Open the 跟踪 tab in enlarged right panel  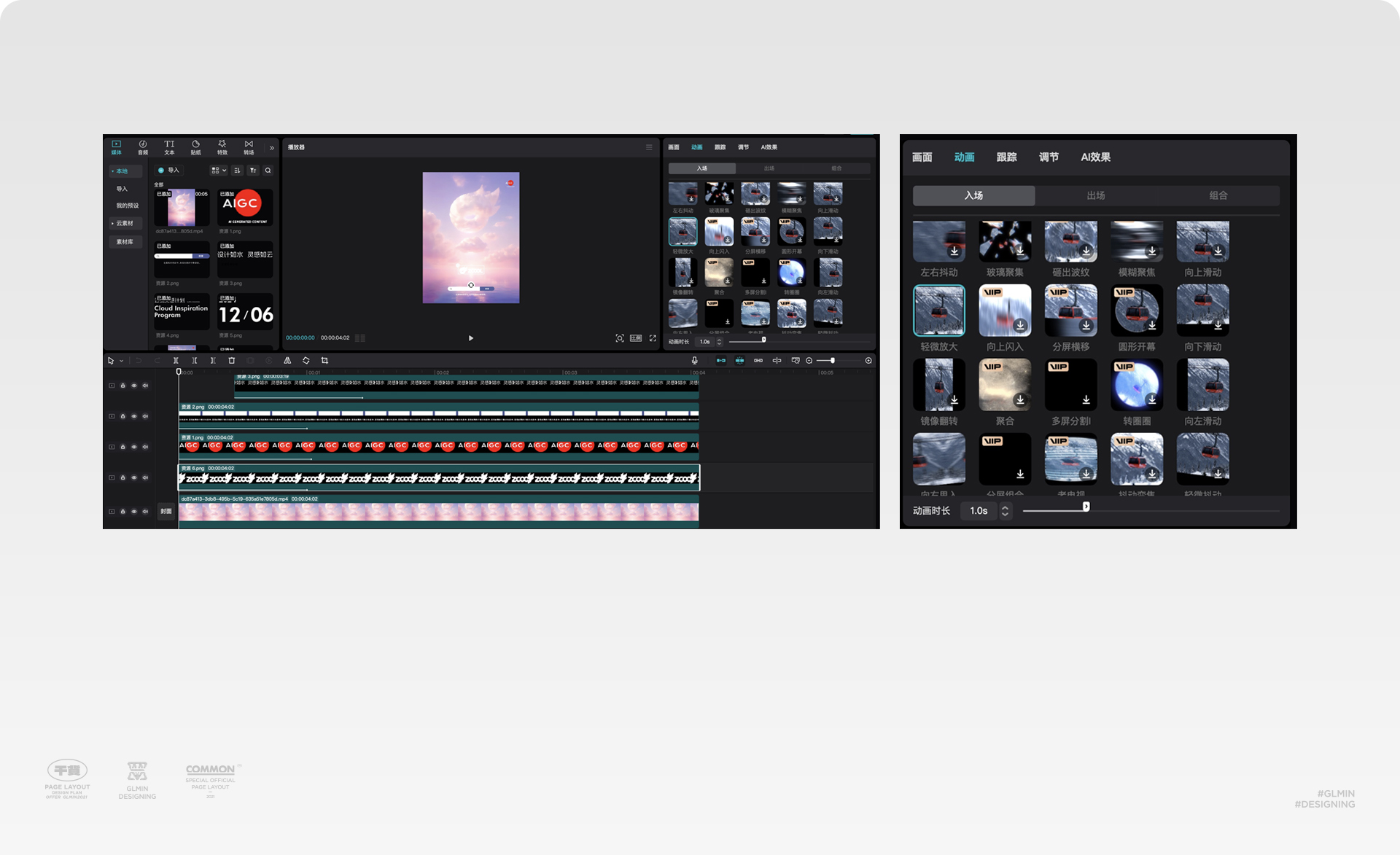click(x=1006, y=157)
